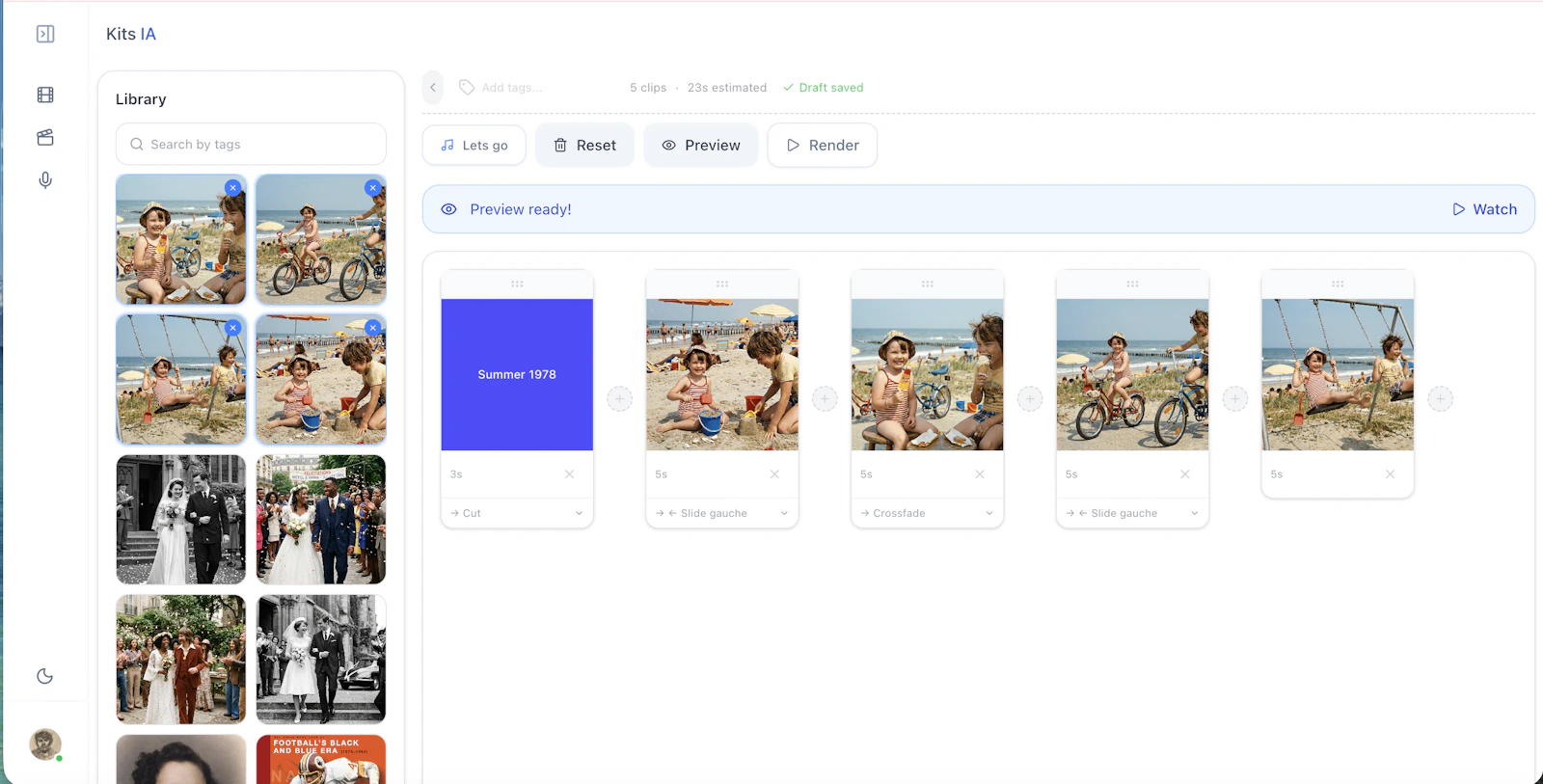Click the swing clip image in timeline

pos(1338,374)
